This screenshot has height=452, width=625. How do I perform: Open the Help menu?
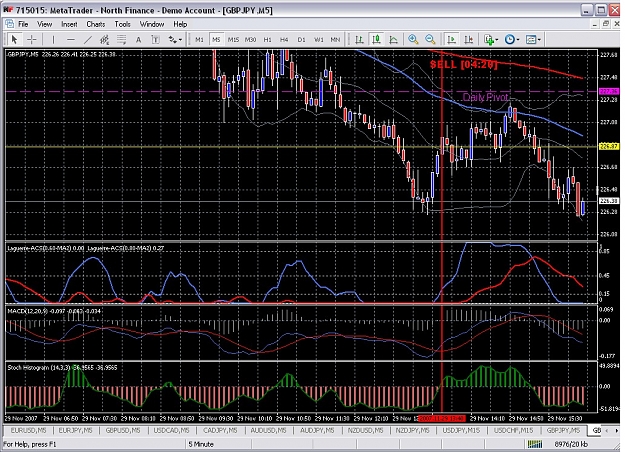point(180,24)
